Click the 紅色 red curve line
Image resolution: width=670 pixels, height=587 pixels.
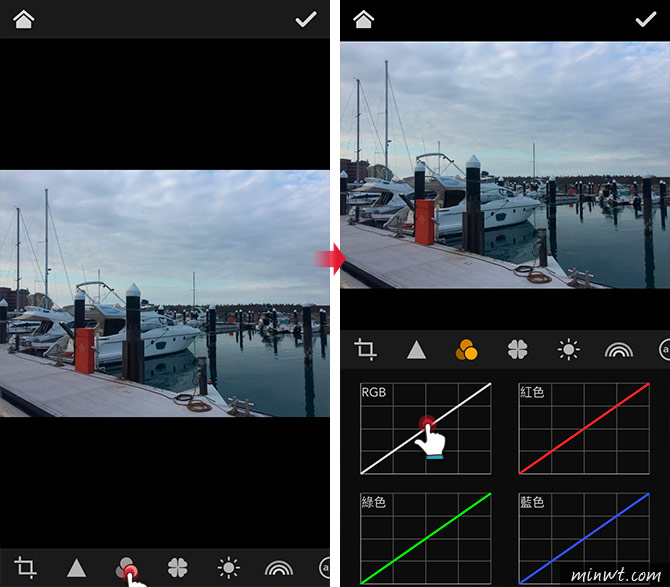584,429
